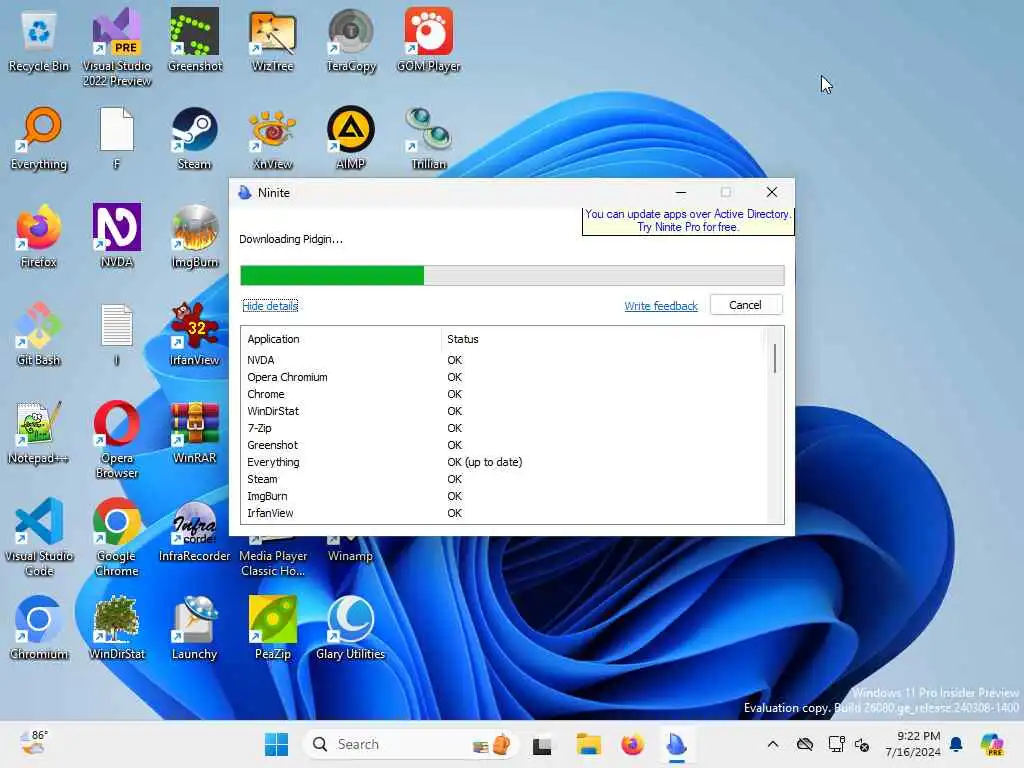Select the Opera Browser desktop shortcut

coord(117,439)
